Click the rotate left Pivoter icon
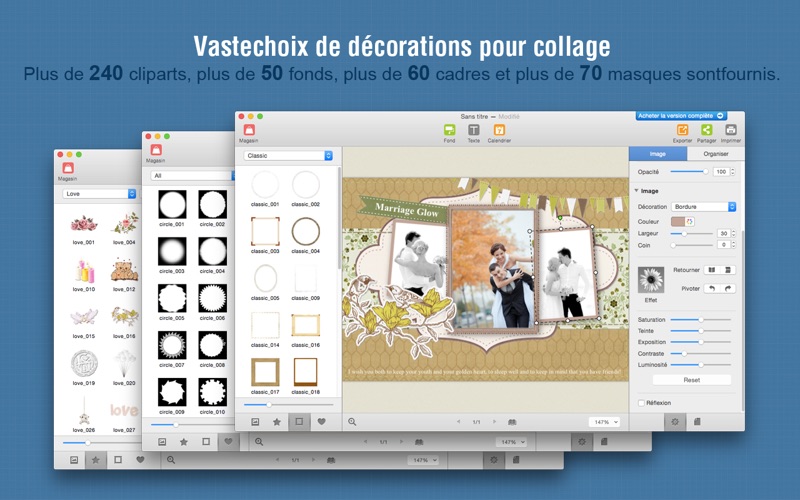The width and height of the screenshot is (800, 500). pos(712,289)
